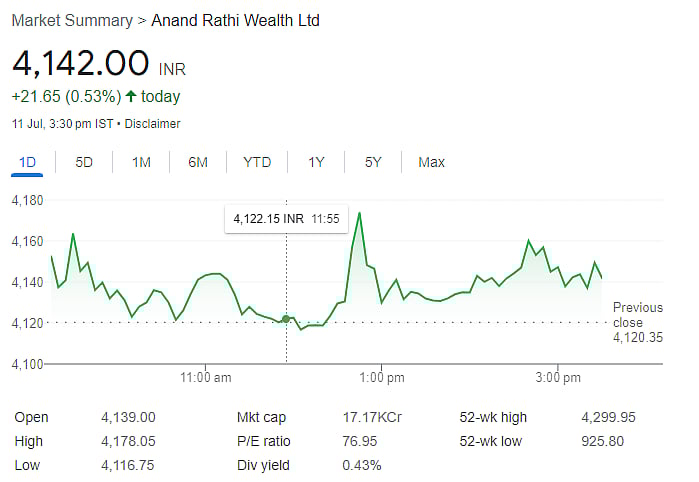This screenshot has width=699, height=482.
Task: Click the Anand Rathi Wealth Ltd title
Action: 235,21
